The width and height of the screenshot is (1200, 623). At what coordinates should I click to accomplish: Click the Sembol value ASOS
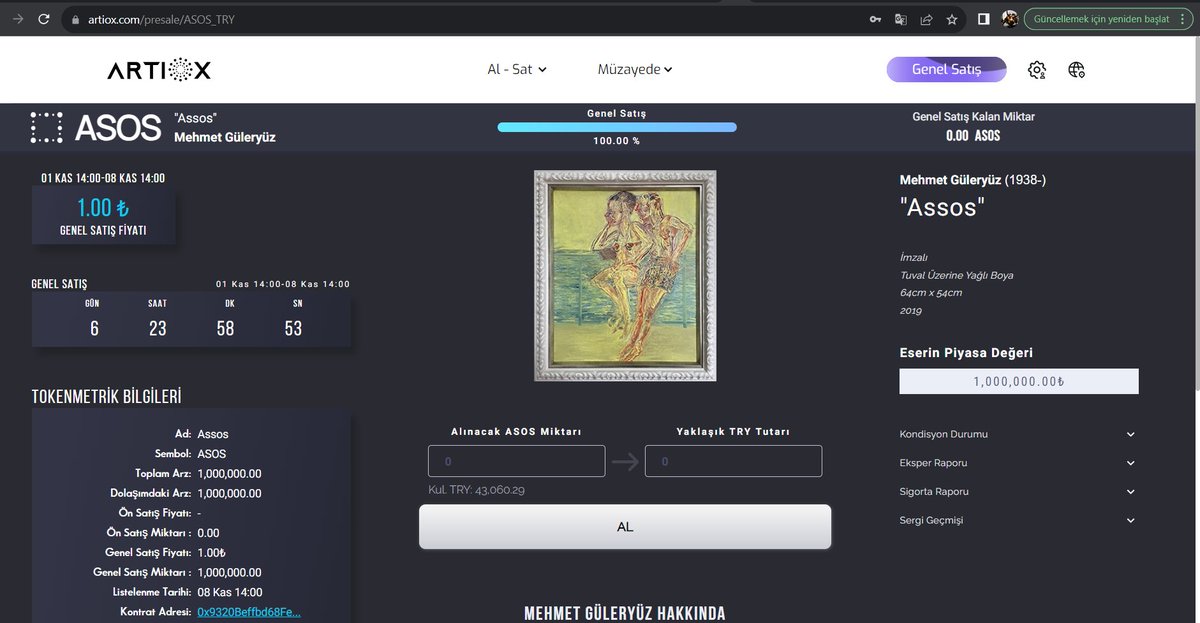coord(212,454)
